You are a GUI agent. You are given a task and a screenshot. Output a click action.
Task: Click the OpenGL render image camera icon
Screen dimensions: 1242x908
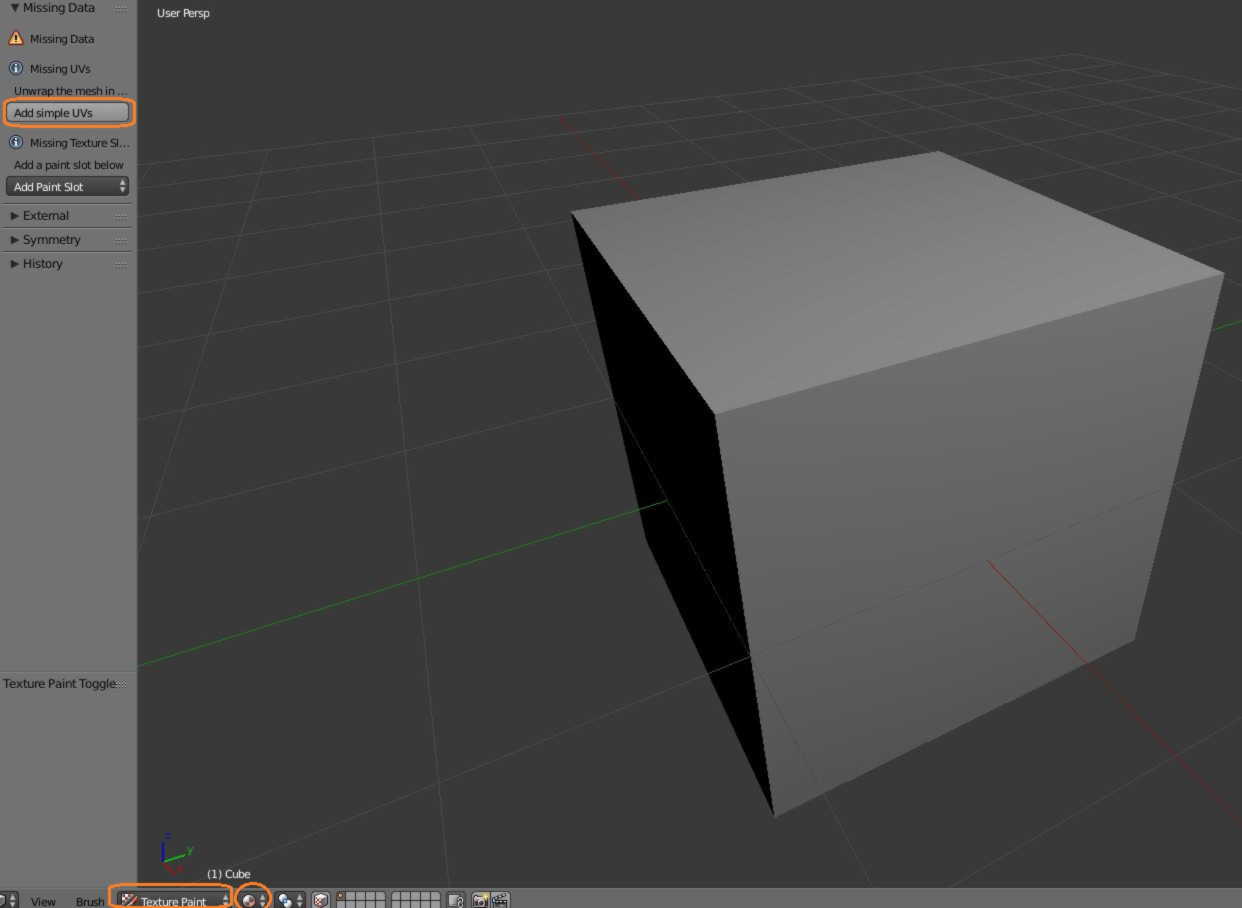480,900
